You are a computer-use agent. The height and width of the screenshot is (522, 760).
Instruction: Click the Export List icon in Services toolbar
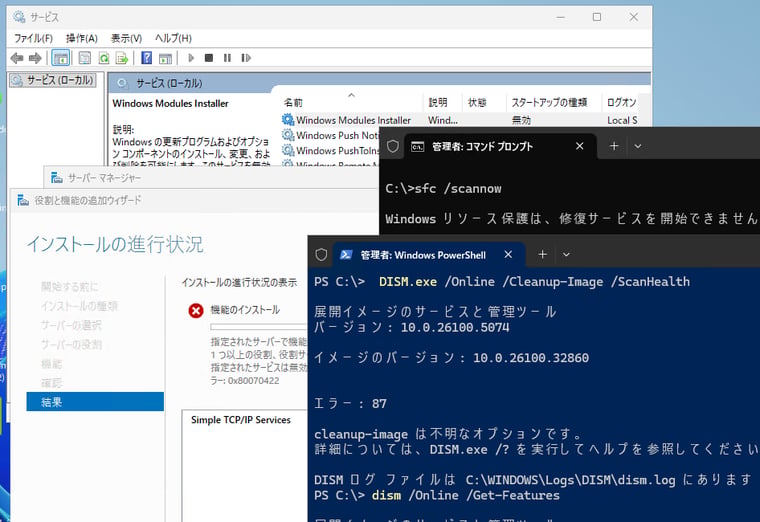click(122, 58)
